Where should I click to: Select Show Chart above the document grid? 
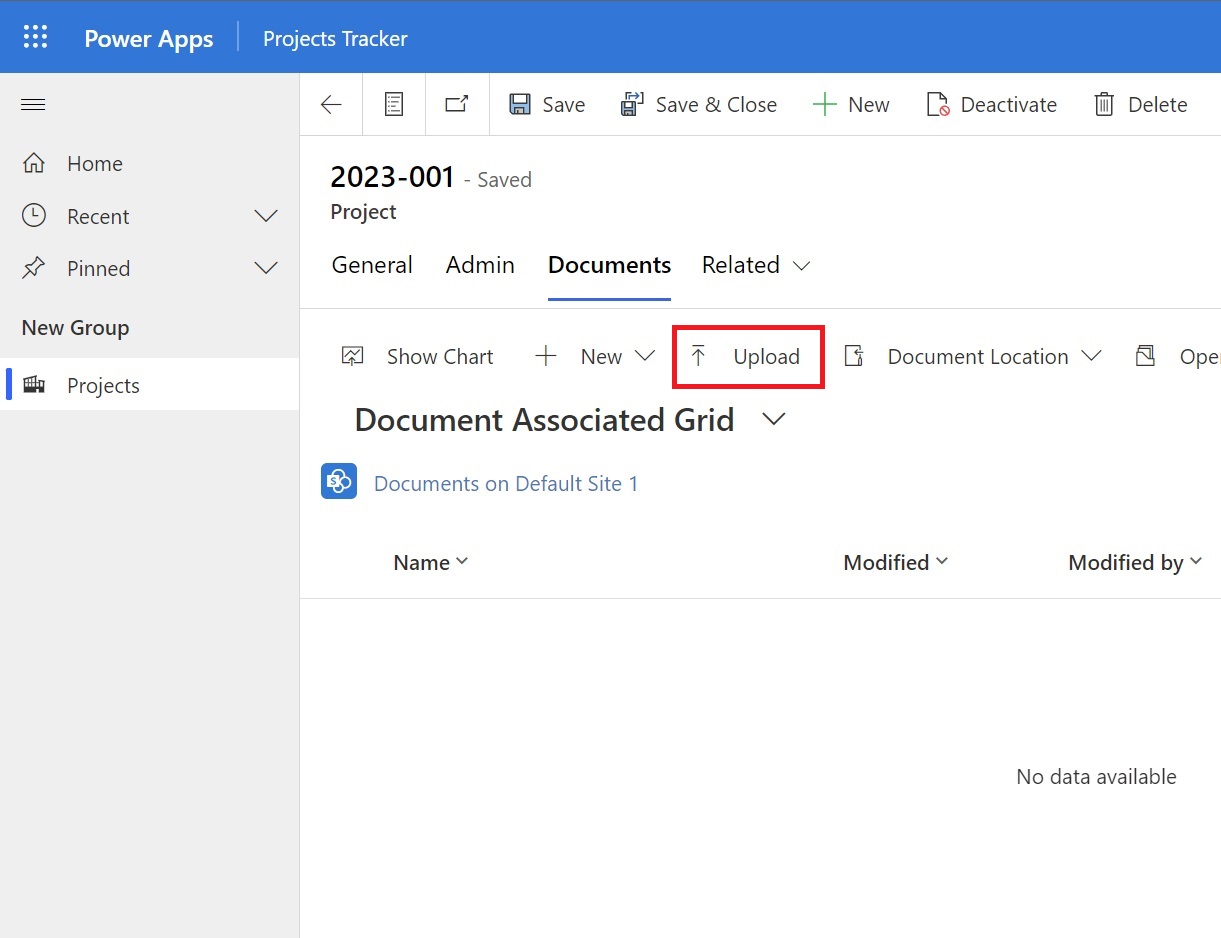click(419, 356)
